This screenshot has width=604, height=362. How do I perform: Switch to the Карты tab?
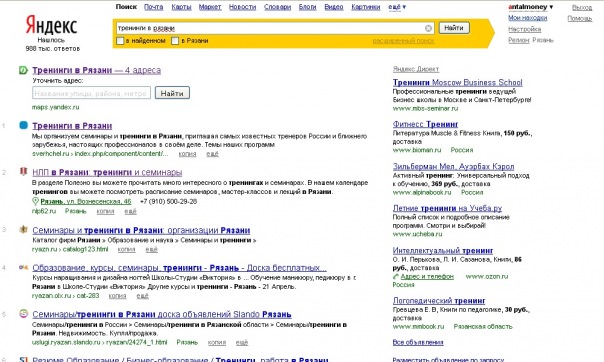pyautogui.click(x=181, y=7)
